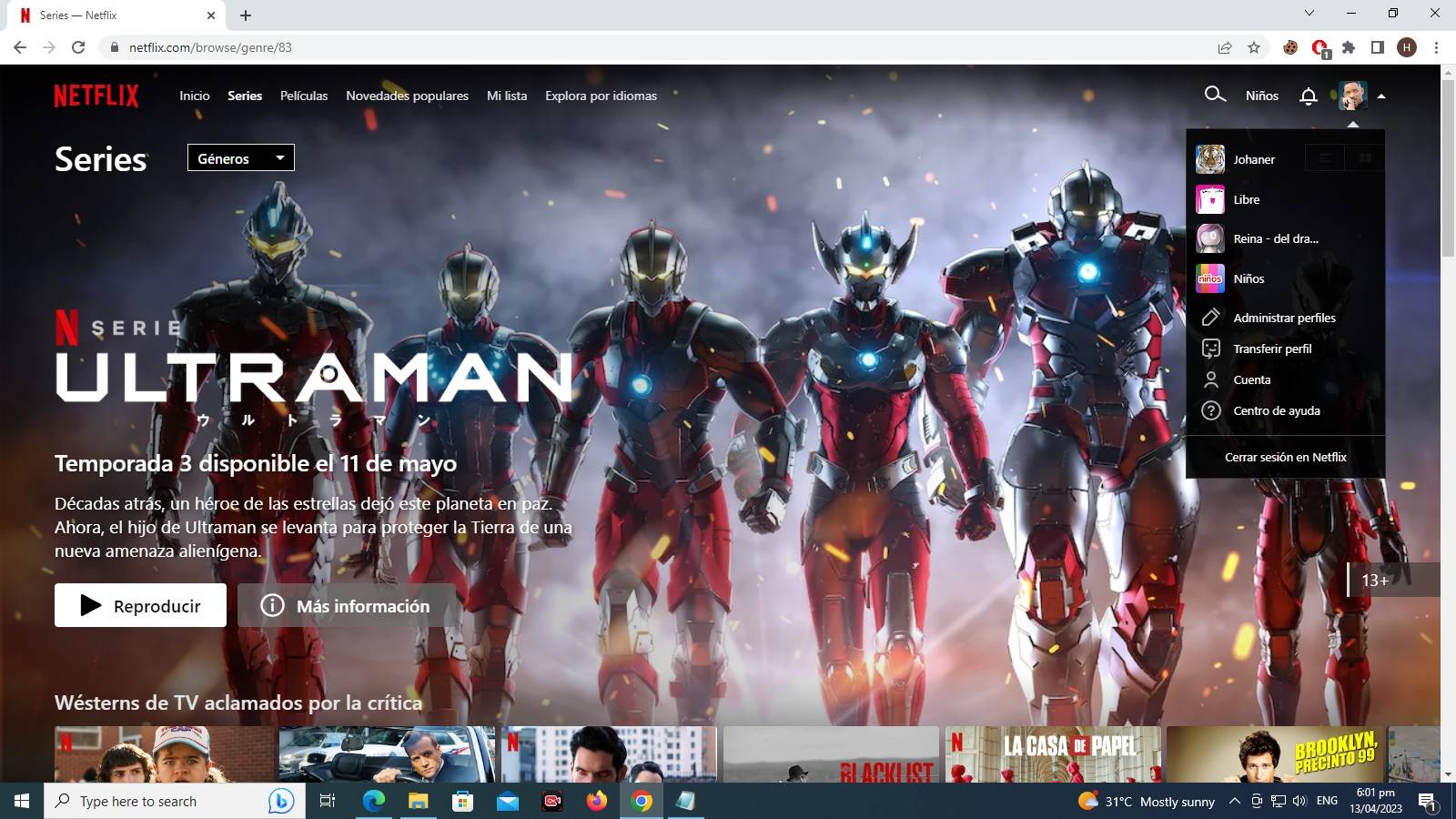Go to Mi lista
The width and height of the screenshot is (1456, 819).
pos(507,96)
